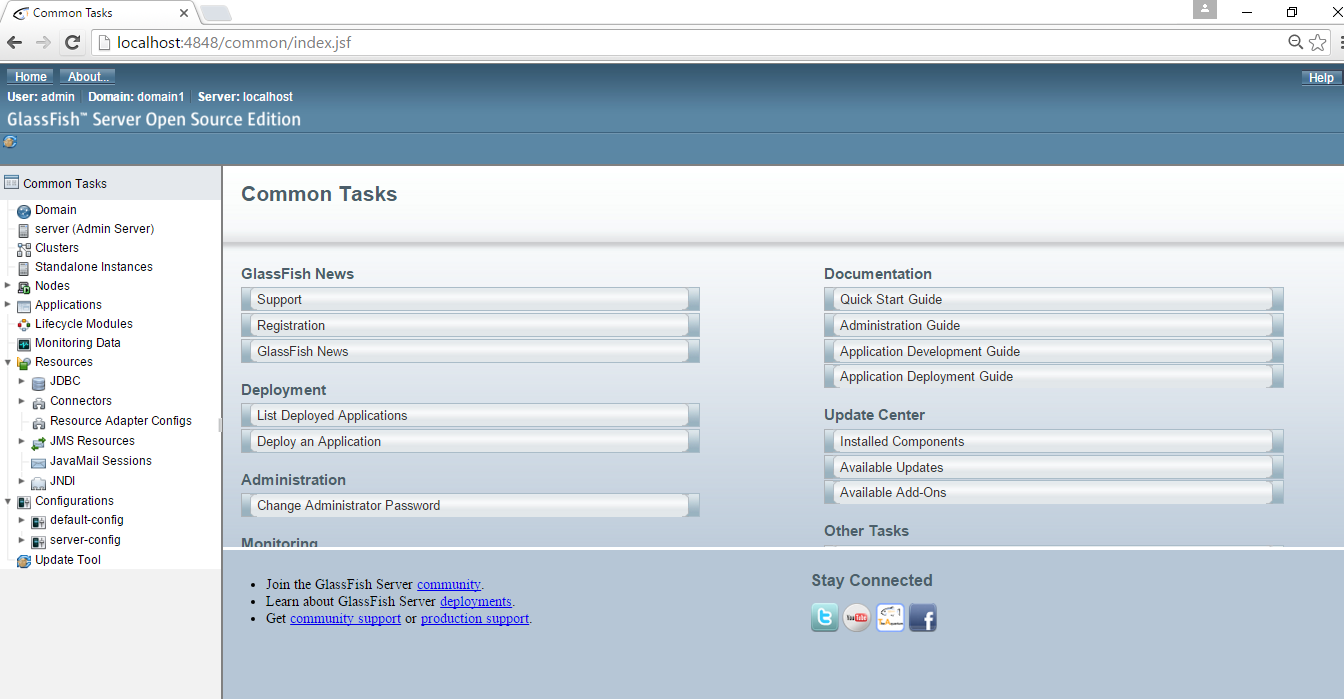Open the Support task
Image resolution: width=1344 pixels, height=699 pixels.
point(470,300)
